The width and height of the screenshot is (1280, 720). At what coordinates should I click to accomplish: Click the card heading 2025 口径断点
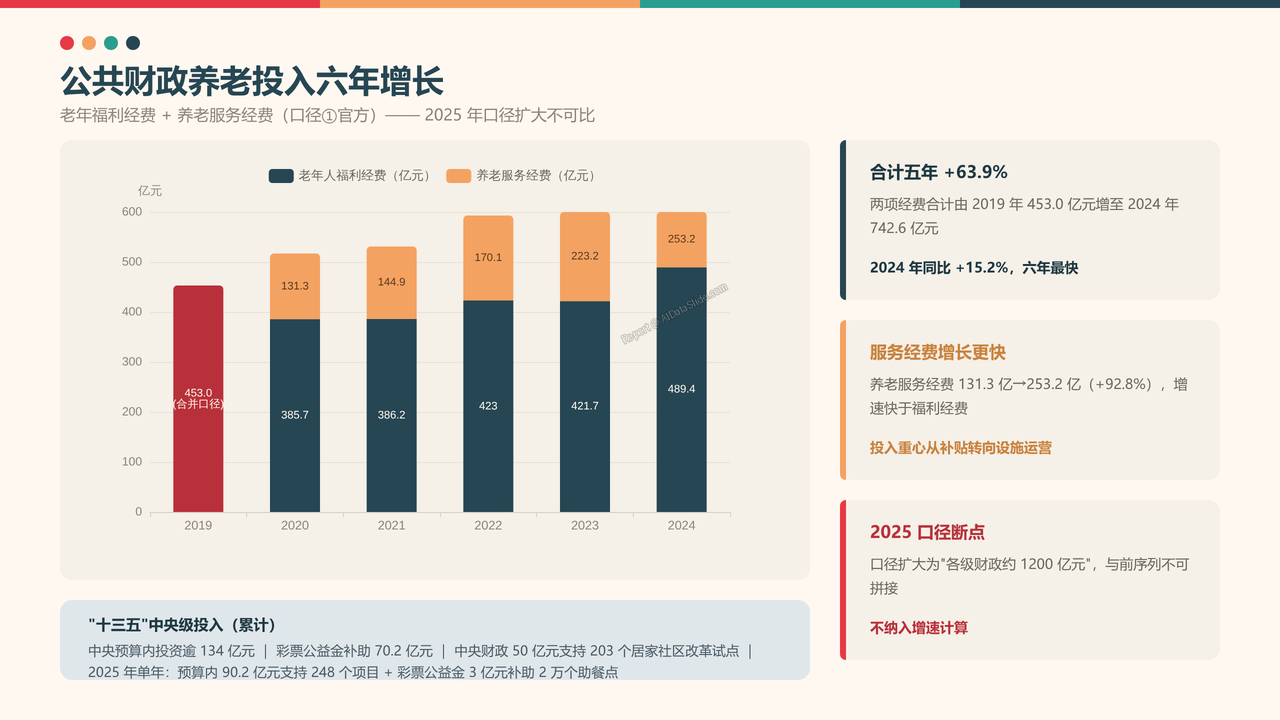click(x=928, y=533)
